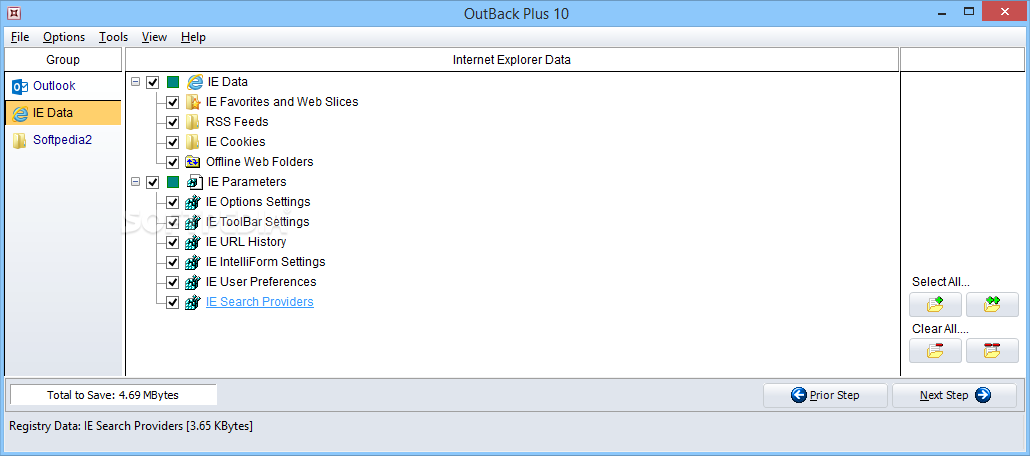Click the OutBack Plus app icon in title bar

coord(12,12)
